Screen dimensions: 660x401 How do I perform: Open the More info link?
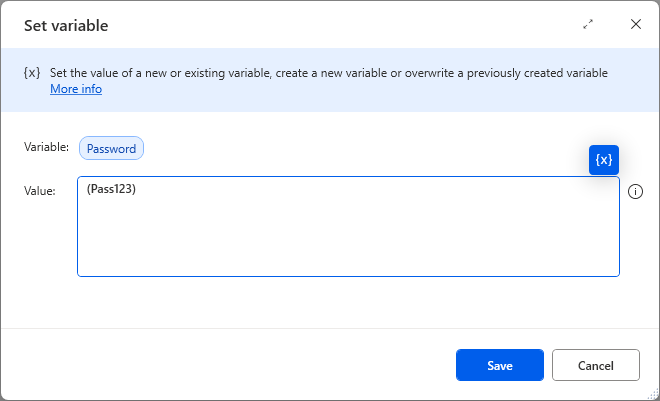tap(76, 89)
